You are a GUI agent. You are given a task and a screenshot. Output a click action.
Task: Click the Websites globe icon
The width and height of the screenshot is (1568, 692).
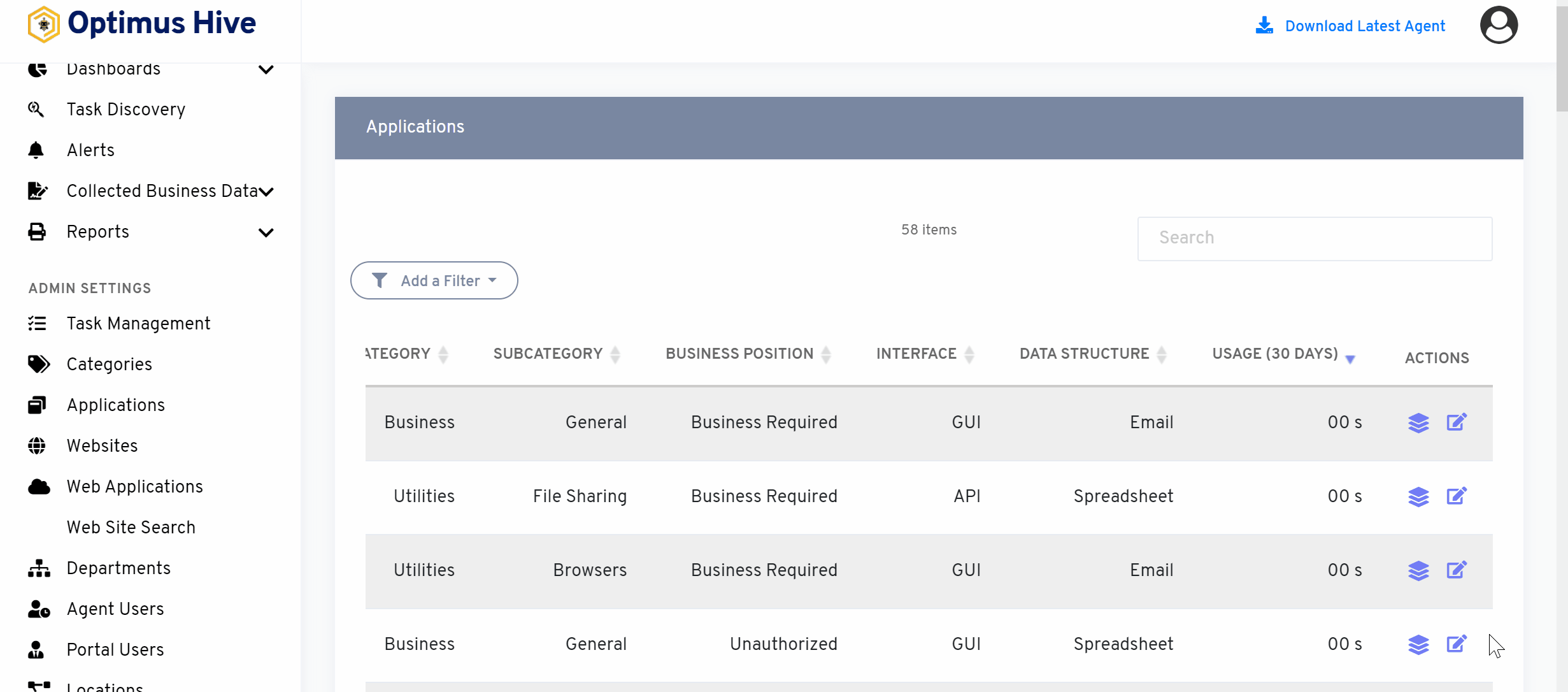tap(37, 446)
